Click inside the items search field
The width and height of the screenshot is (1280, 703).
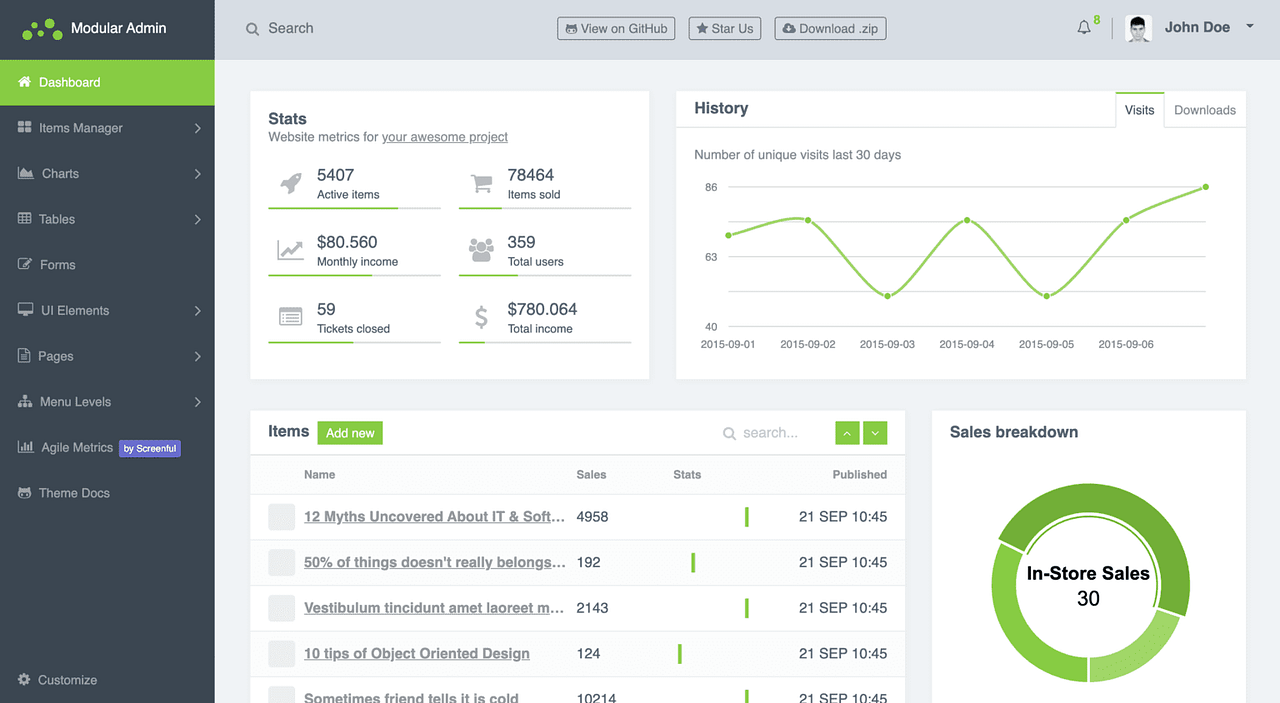770,432
